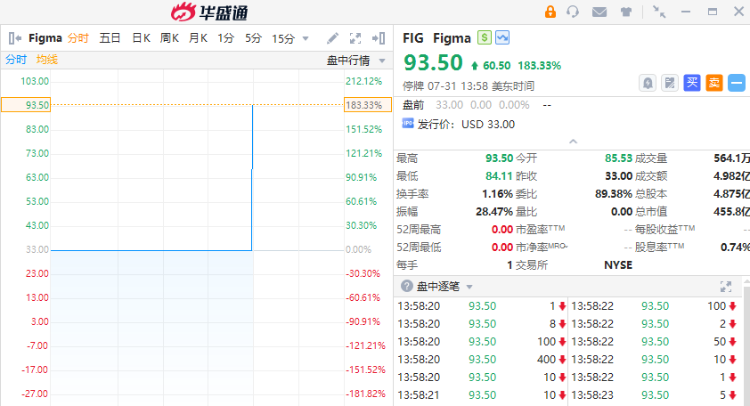Open the notes edit icon
This screenshot has width=750, height=406.
670,83
